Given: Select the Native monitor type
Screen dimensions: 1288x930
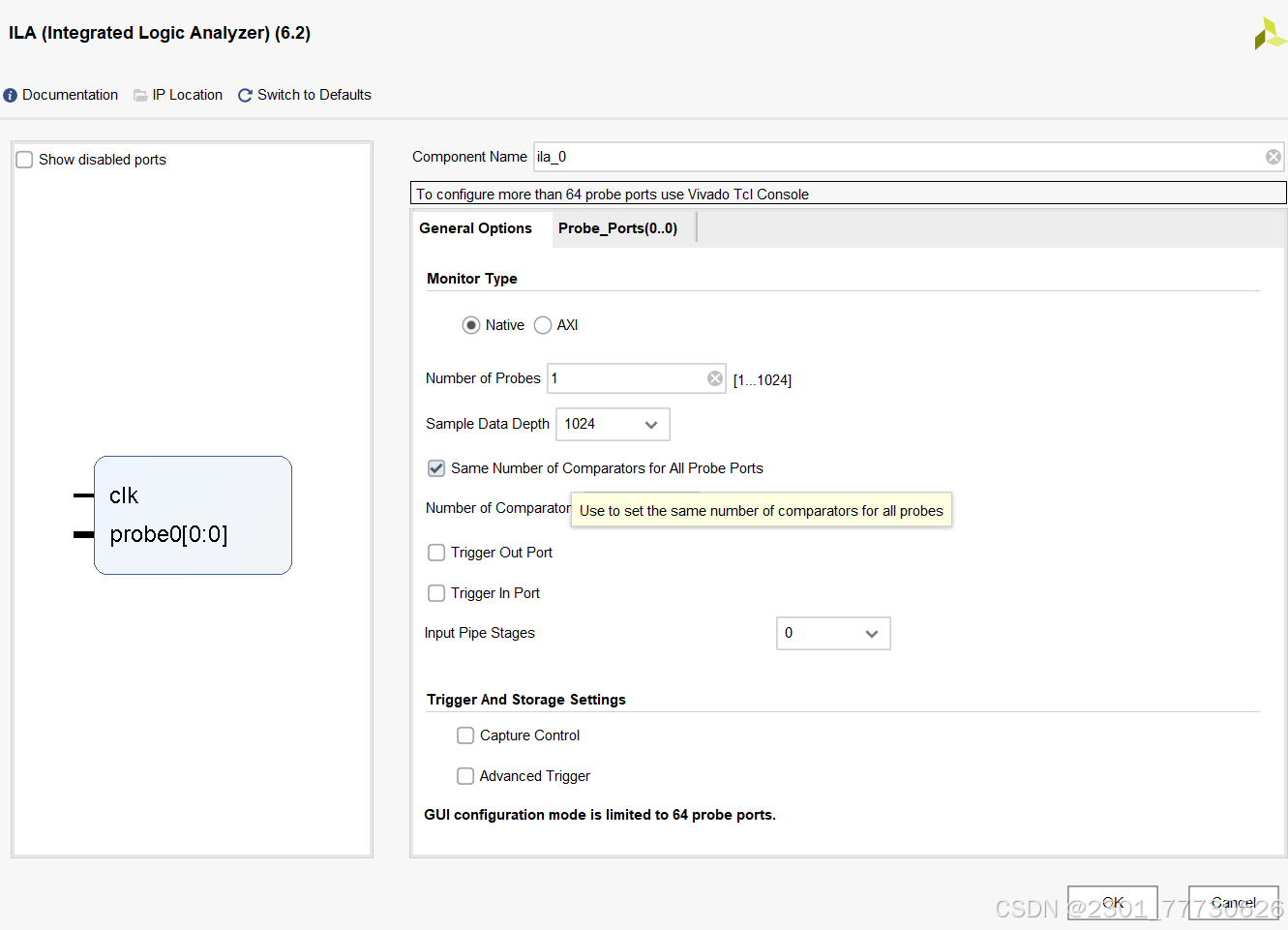Looking at the screenshot, I should (471, 325).
